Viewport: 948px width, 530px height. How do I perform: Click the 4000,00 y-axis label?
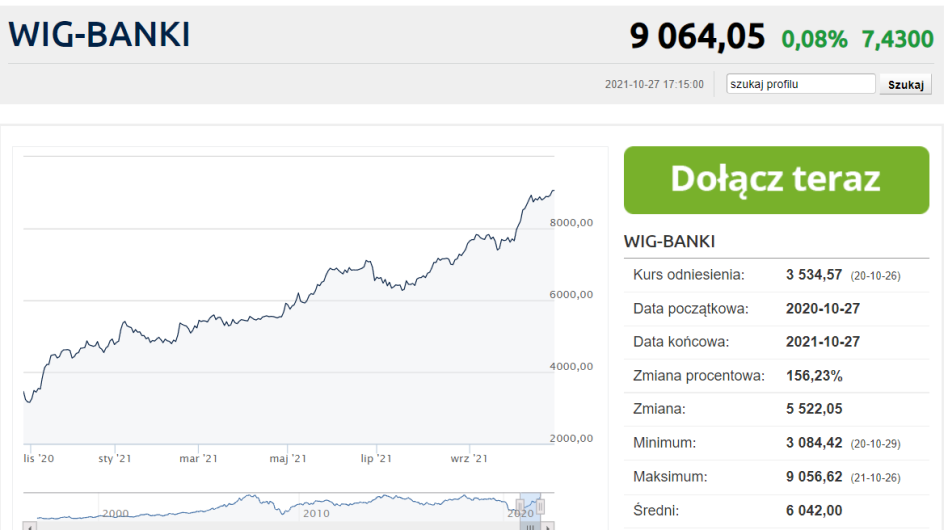[x=571, y=366]
